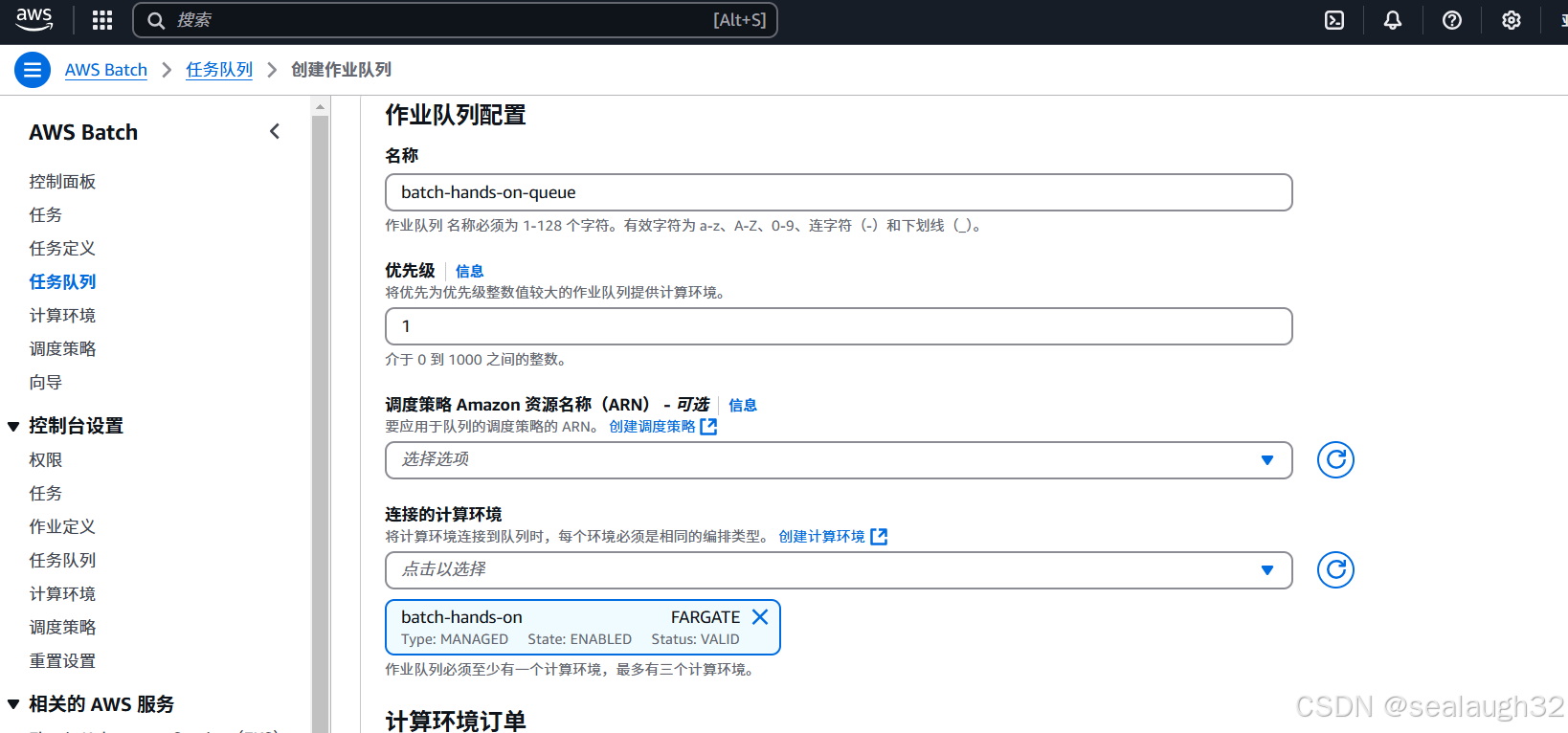Click the priority input field

(839, 326)
